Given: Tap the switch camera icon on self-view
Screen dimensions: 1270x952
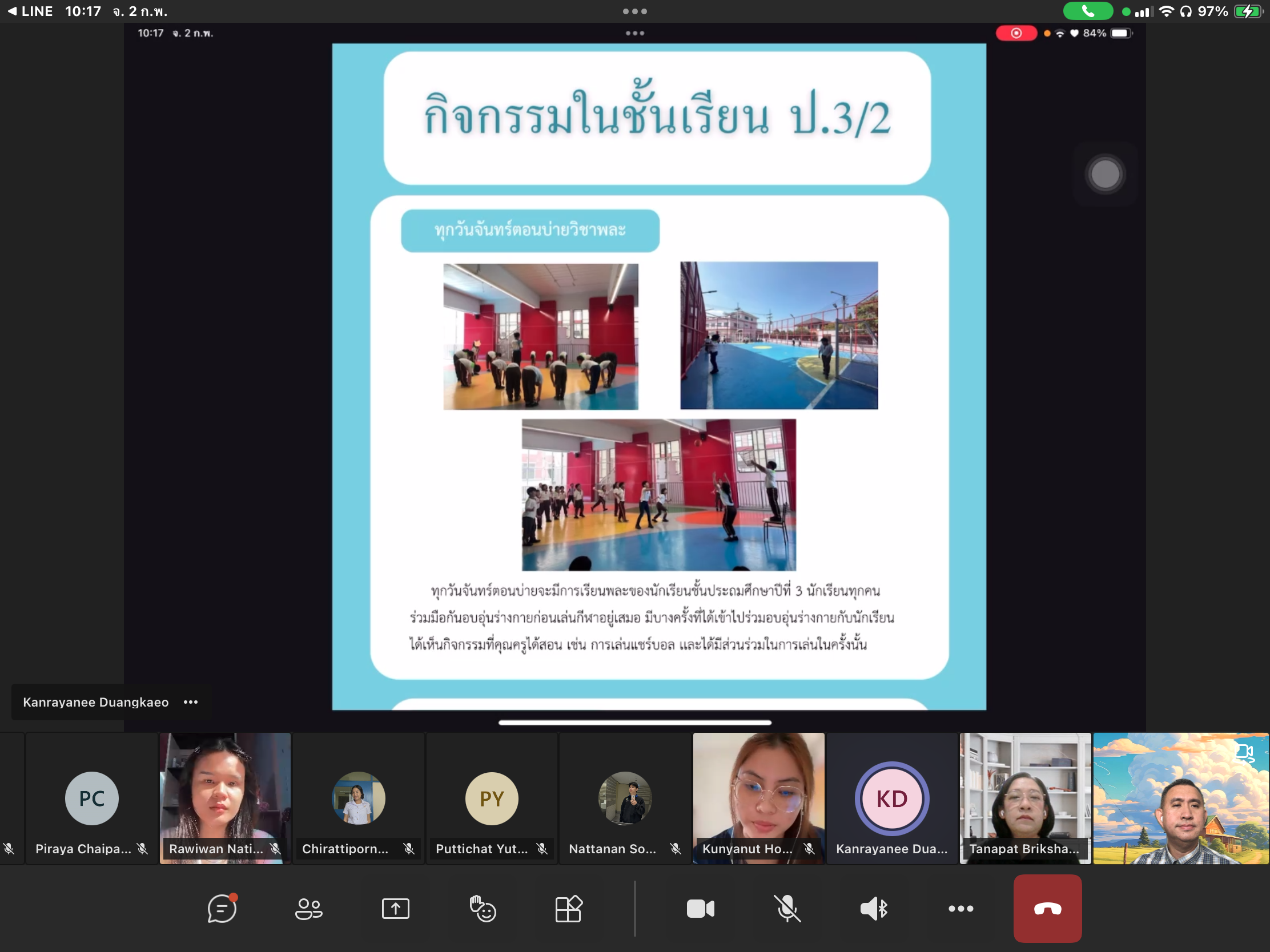Looking at the screenshot, I should click(x=1244, y=752).
